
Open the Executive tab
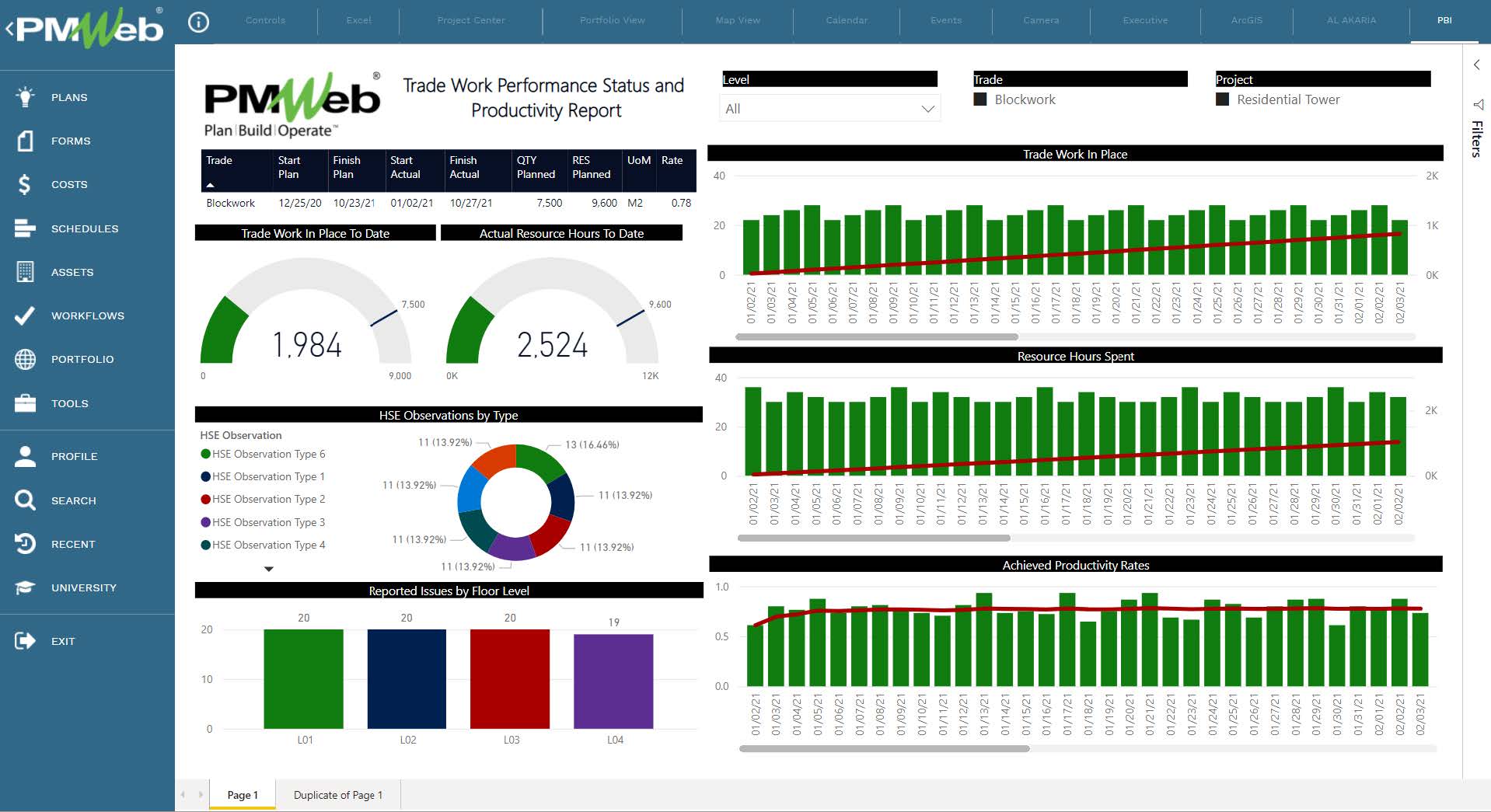pyautogui.click(x=1145, y=20)
